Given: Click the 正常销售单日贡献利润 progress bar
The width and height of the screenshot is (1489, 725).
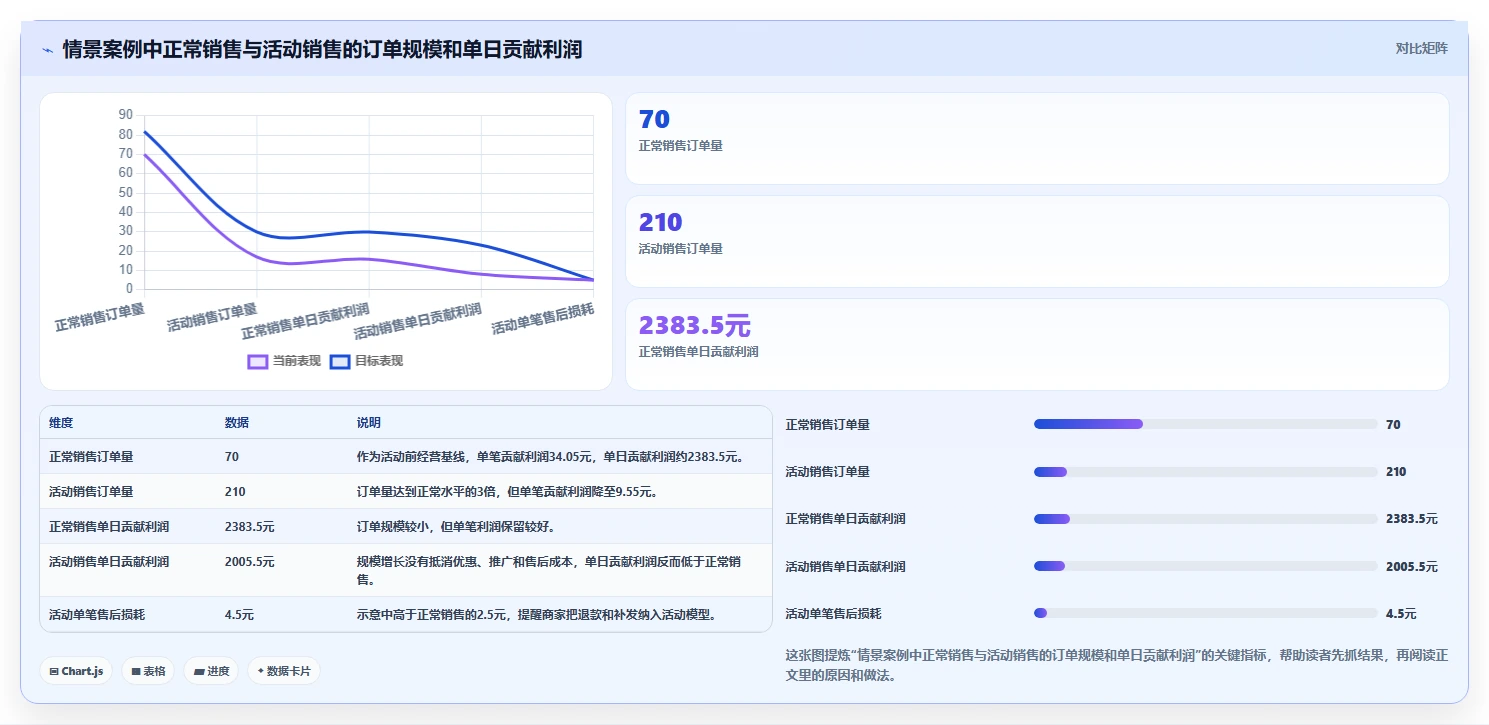Looking at the screenshot, I should 1205,519.
